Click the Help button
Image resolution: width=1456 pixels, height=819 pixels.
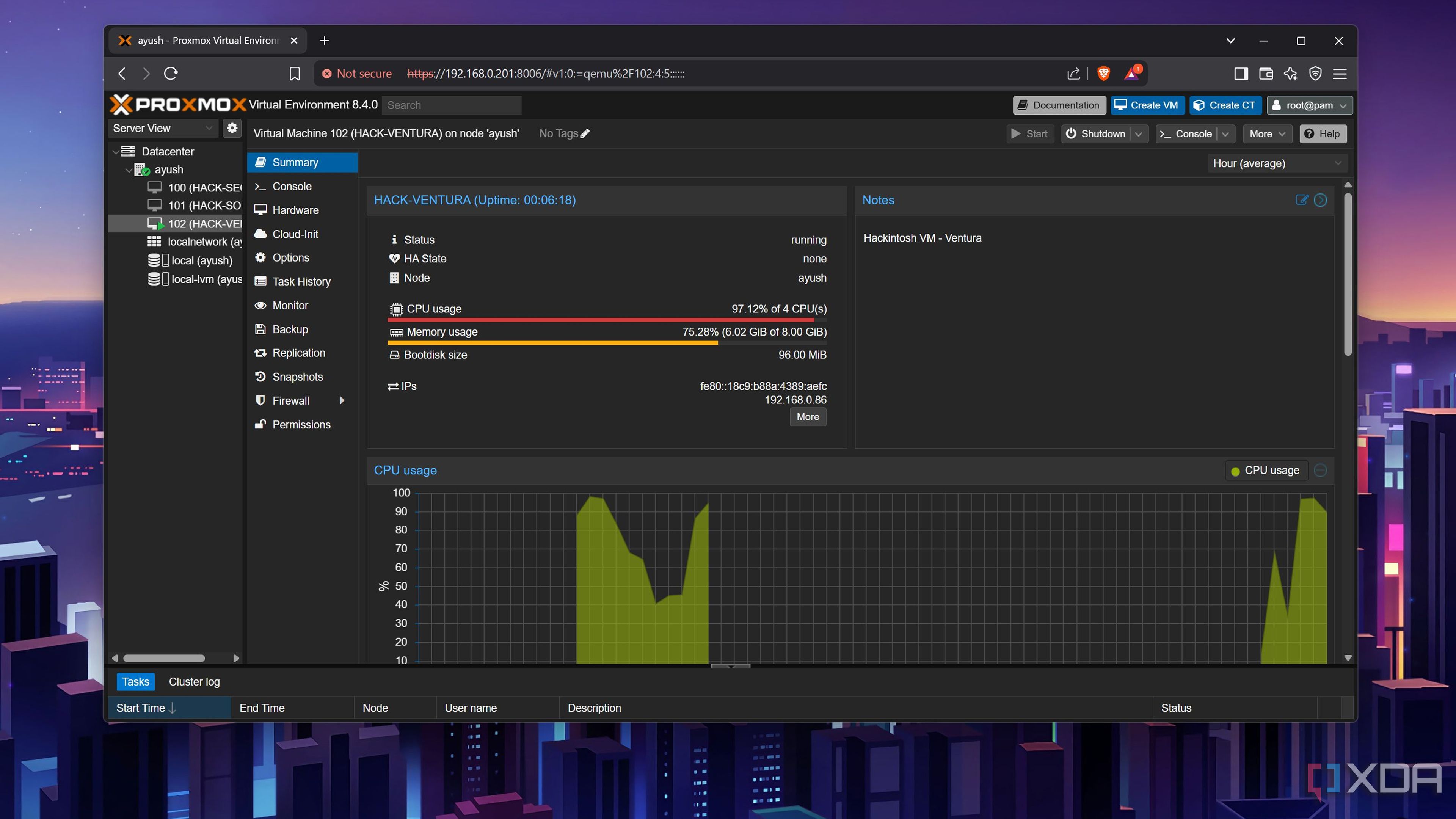pos(1323,134)
